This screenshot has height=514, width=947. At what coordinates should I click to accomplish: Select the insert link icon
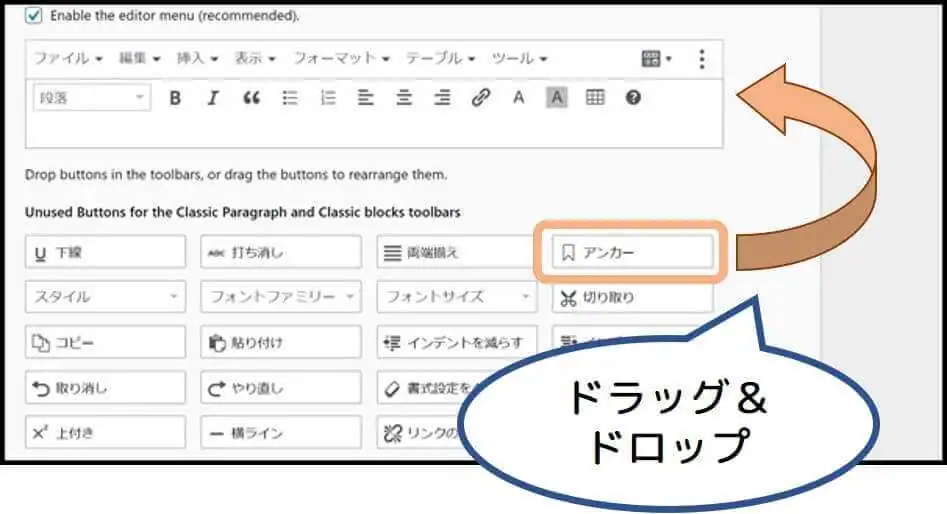480,98
